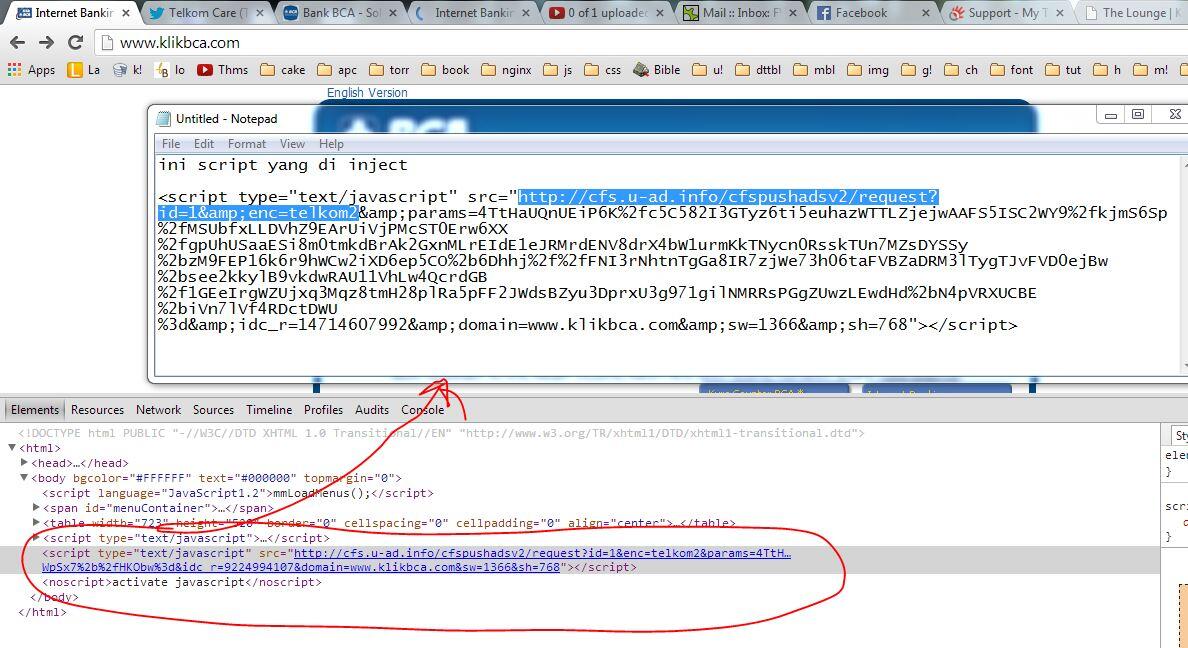Open the DevTools Network panel
Screen dimensions: 1188x648
pos(158,409)
